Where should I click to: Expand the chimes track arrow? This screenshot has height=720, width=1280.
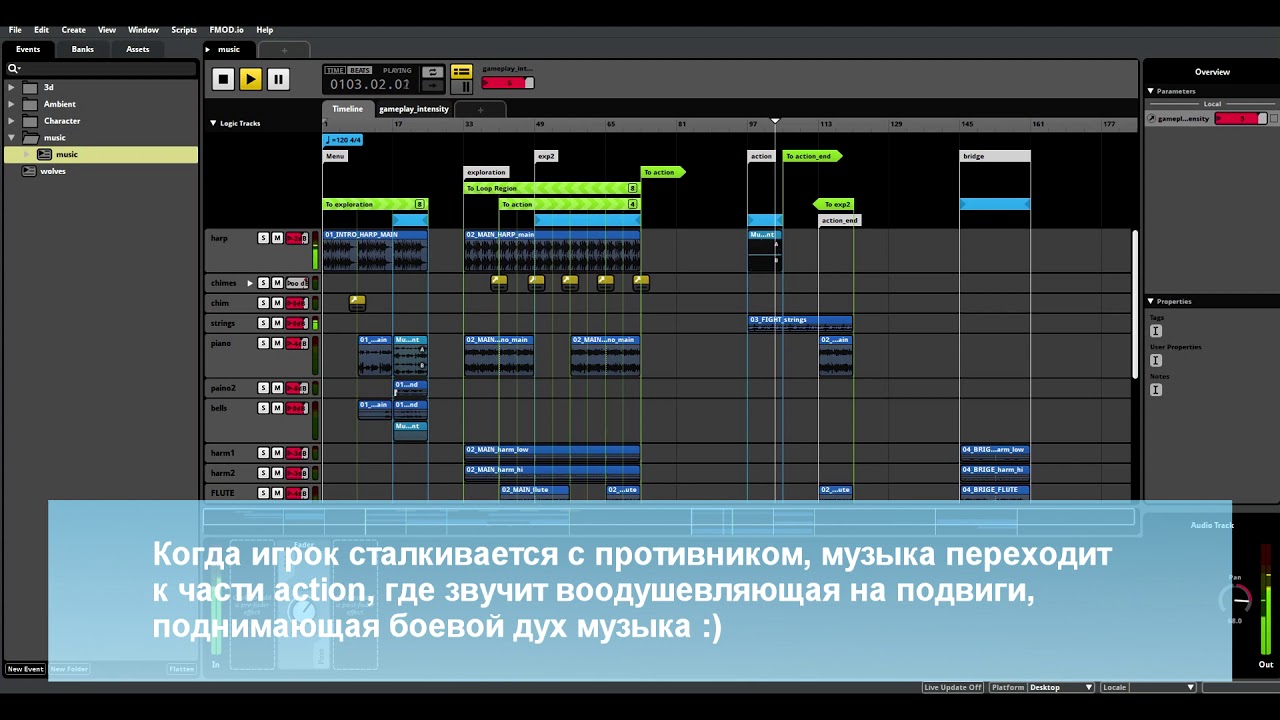pos(250,283)
